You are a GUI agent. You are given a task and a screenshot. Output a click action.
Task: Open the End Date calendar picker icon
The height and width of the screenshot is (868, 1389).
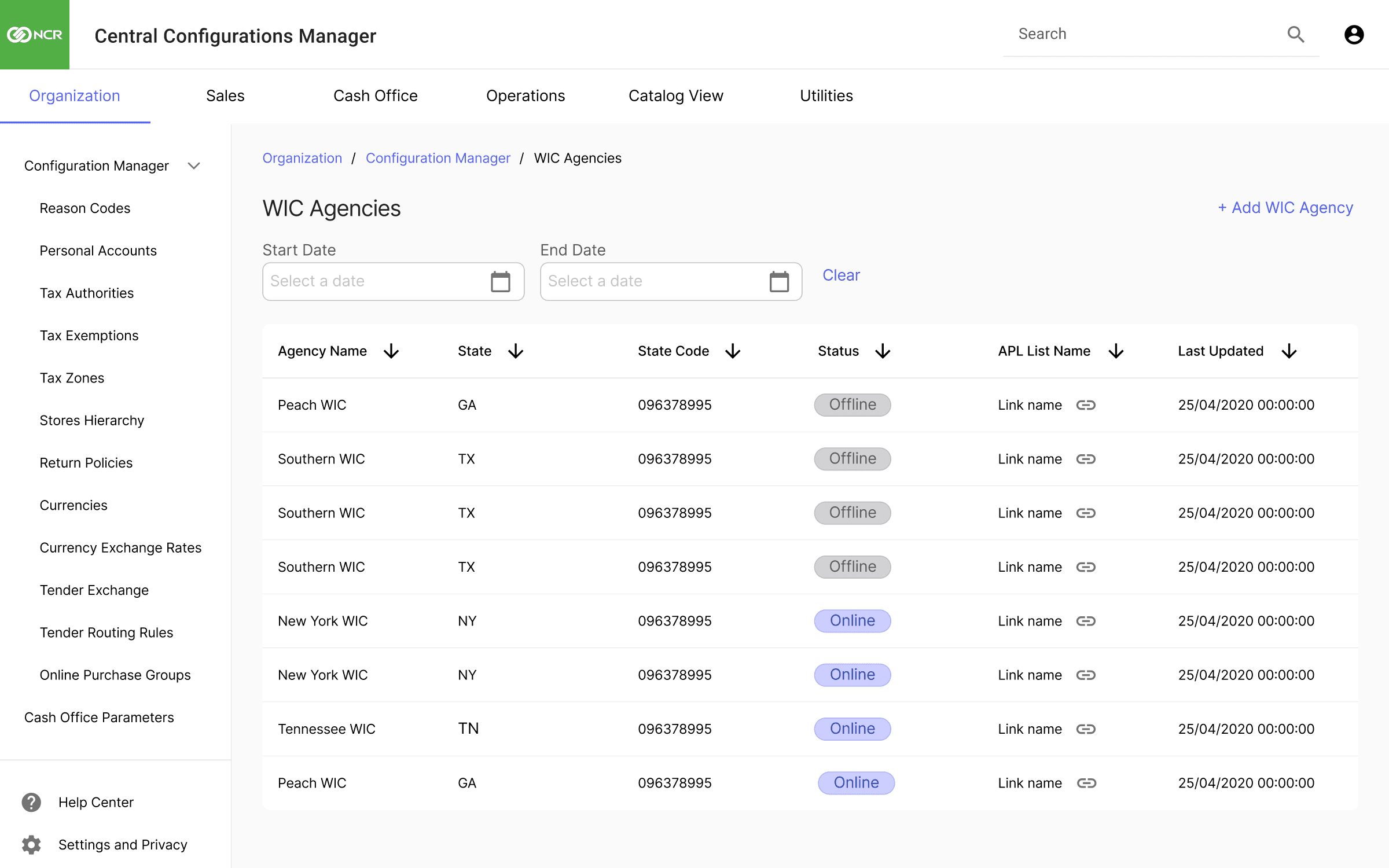coord(778,282)
